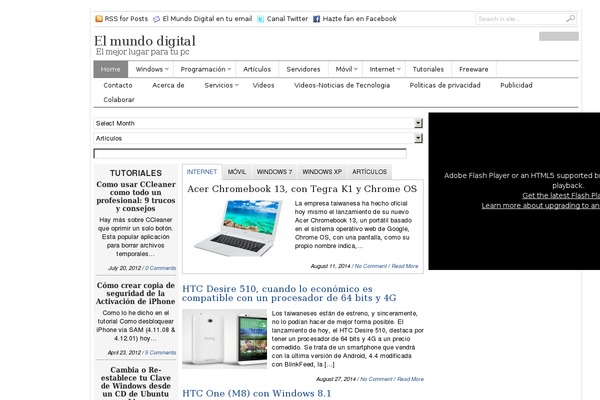Image resolution: width=600 pixels, height=400 pixels.
Task: Switch to the WINDOWS XP tab
Action: pos(322,172)
